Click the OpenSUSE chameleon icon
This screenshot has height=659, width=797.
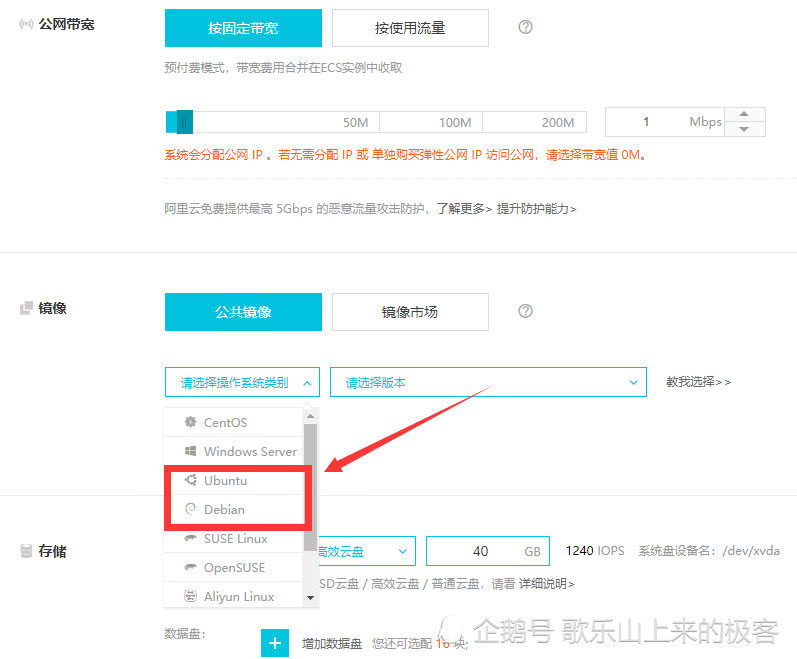[x=190, y=567]
